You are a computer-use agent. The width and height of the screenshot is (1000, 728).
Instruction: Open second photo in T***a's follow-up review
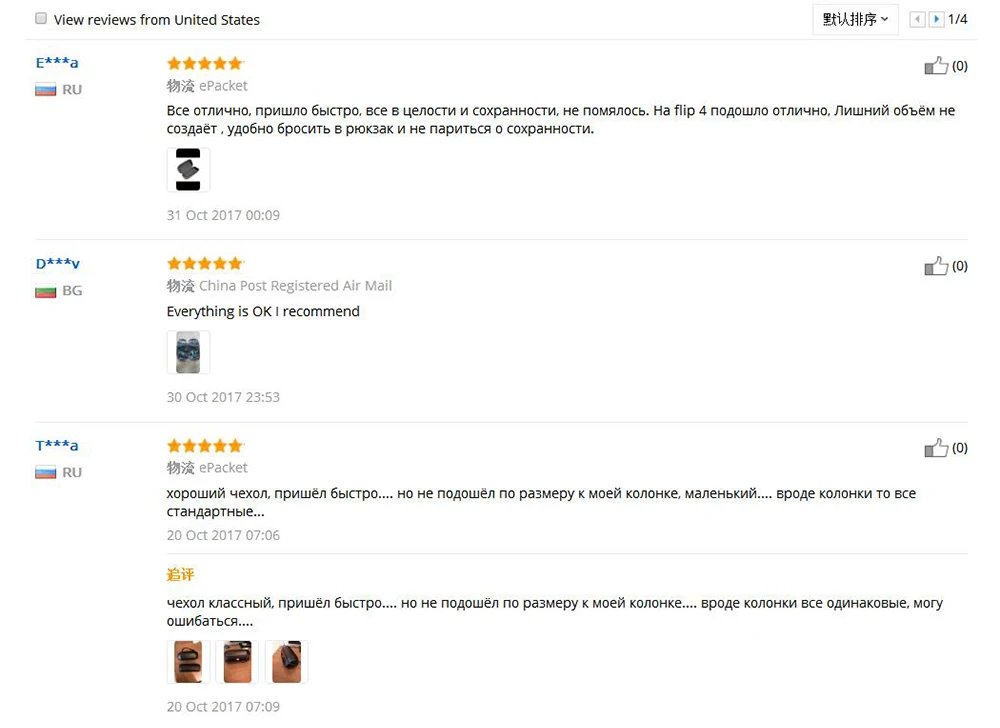click(237, 662)
